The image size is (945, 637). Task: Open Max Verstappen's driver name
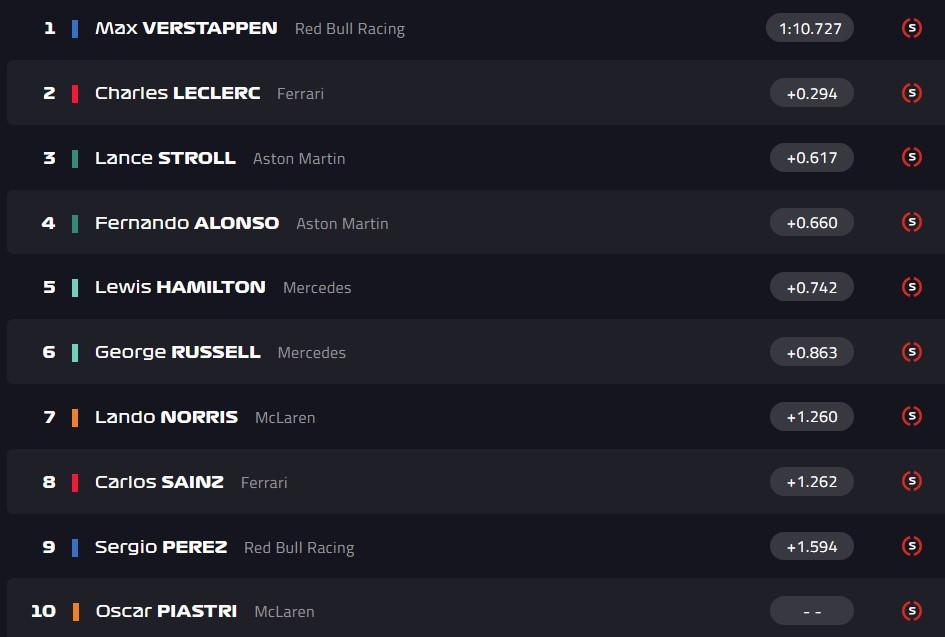point(186,28)
